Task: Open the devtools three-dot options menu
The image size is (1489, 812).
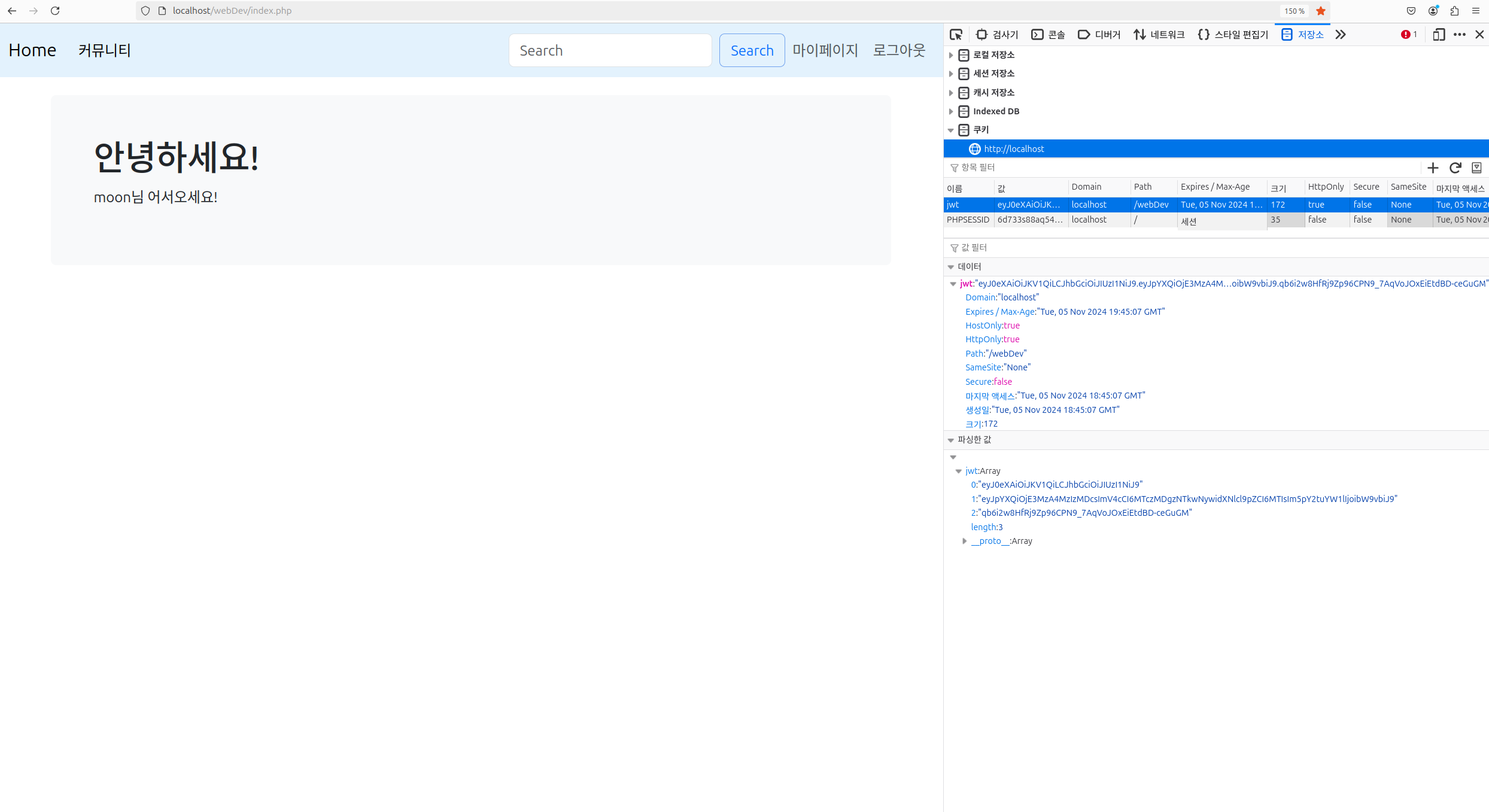Action: click(x=1460, y=35)
